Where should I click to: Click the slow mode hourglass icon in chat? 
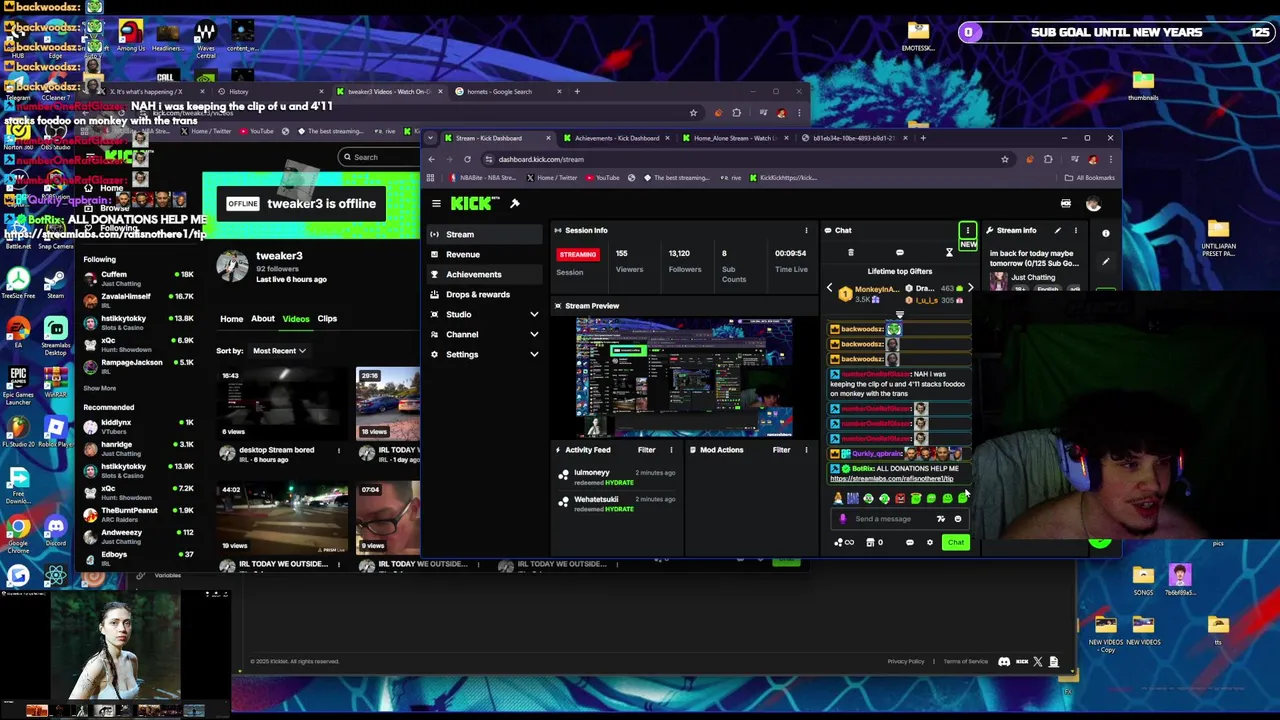[949, 253]
